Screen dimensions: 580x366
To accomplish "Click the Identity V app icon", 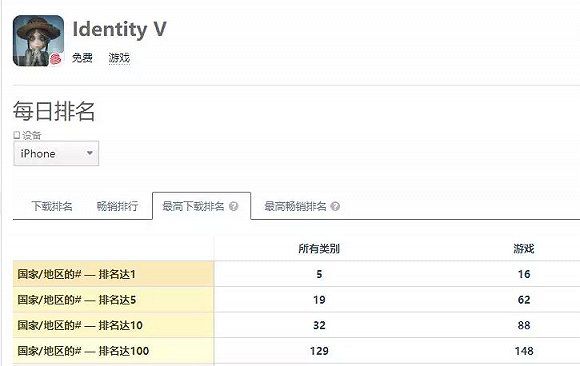I will (38, 41).
